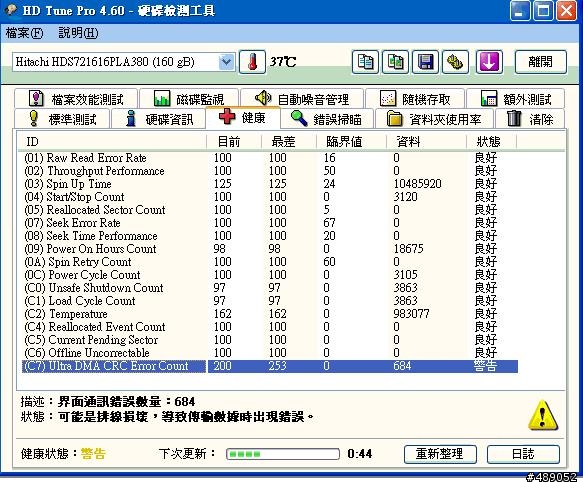Switch to the 硬碟資訊 tab
This screenshot has height=485, width=583.
(159, 119)
